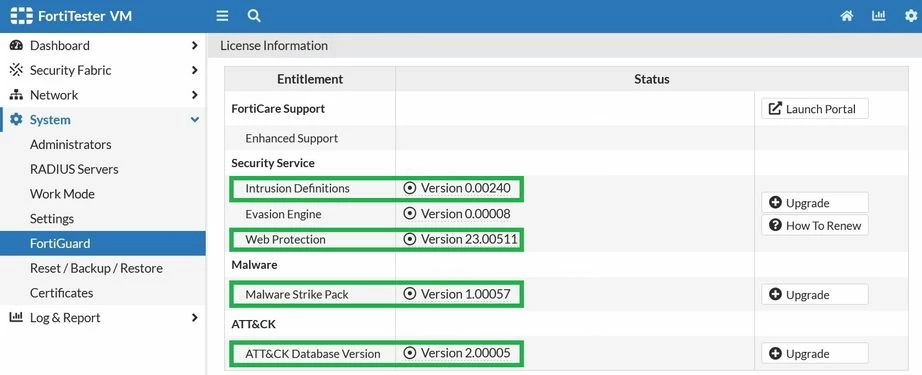
Task: Click the How To Renew button
Action: (x=814, y=225)
